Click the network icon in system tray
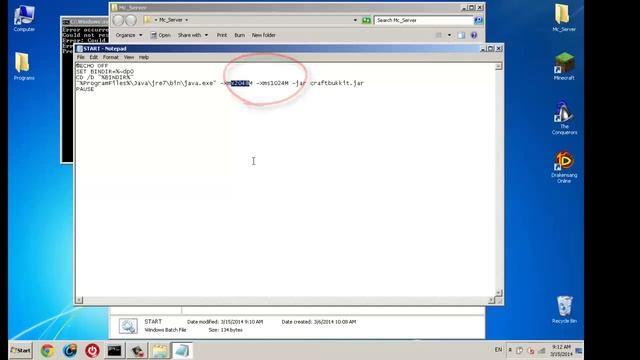Screen dimensions: 640x360 pos(542,350)
